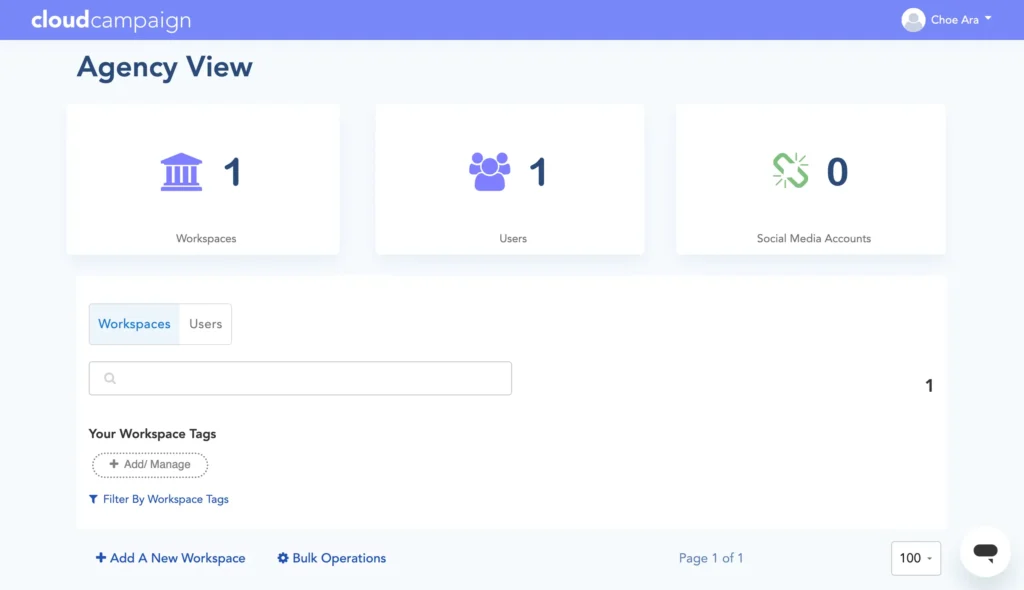Open the chat support widget

coord(984,551)
